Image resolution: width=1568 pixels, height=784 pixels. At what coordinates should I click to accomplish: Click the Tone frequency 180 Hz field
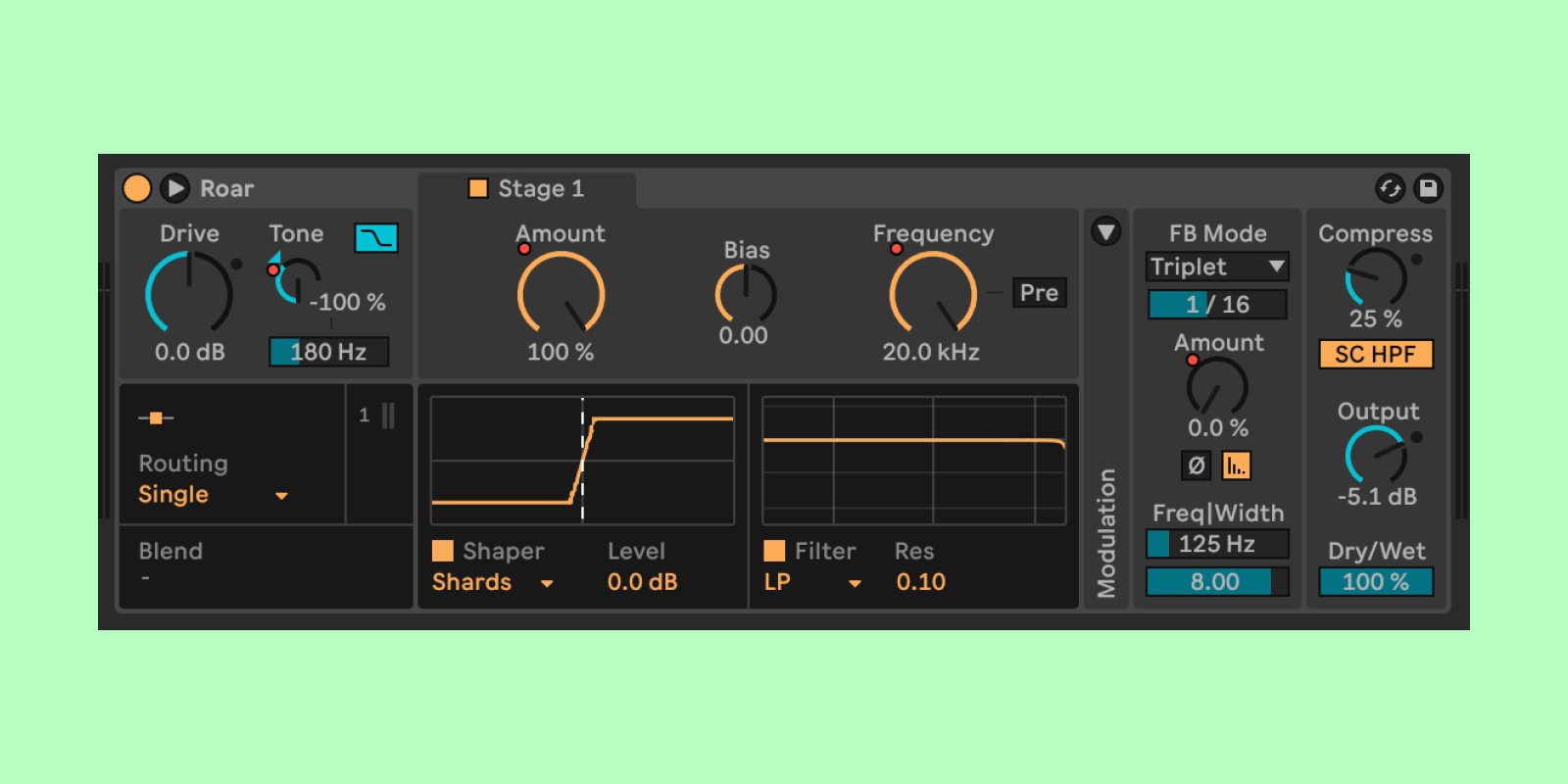329,352
